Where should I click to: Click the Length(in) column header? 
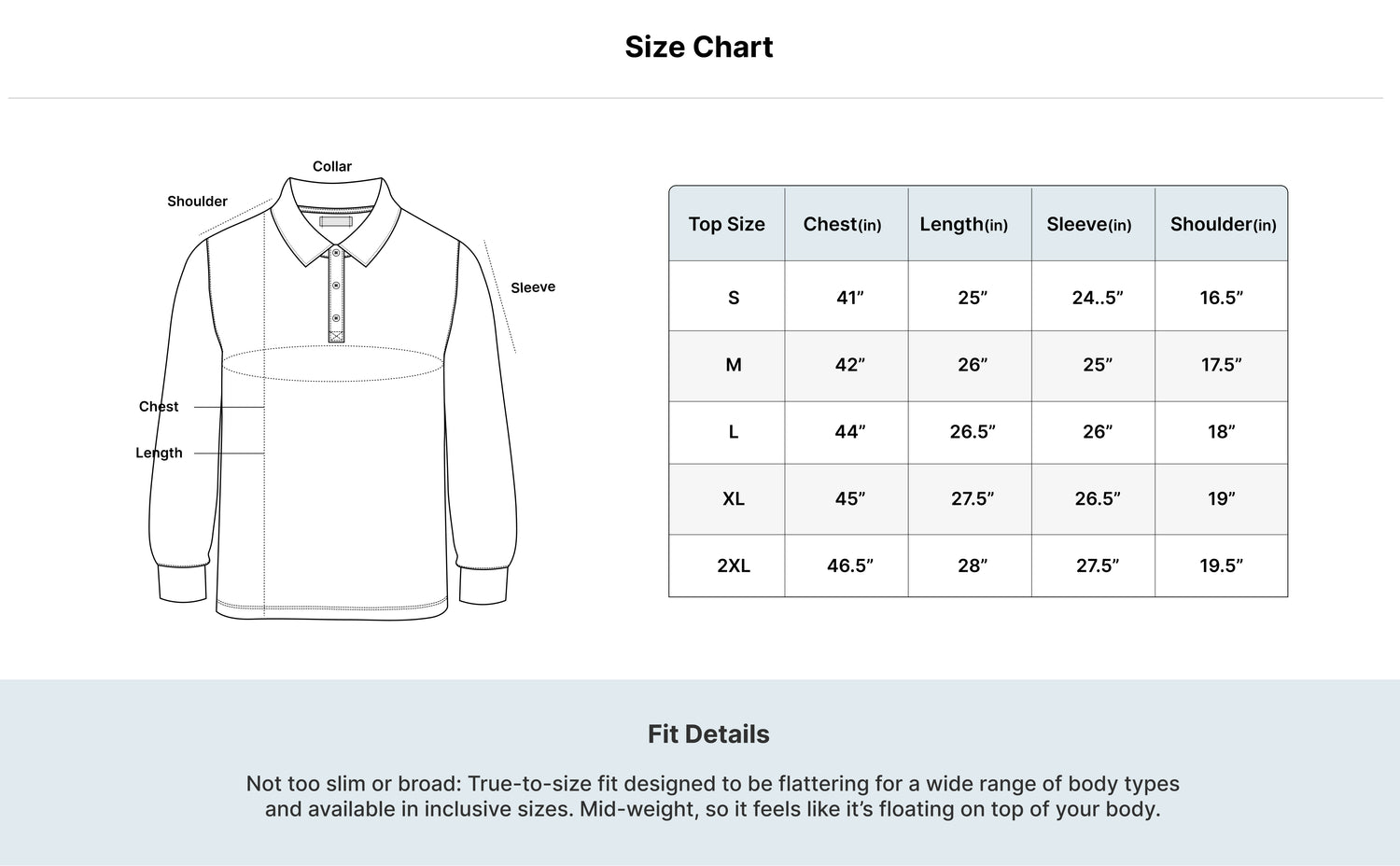pos(964,224)
